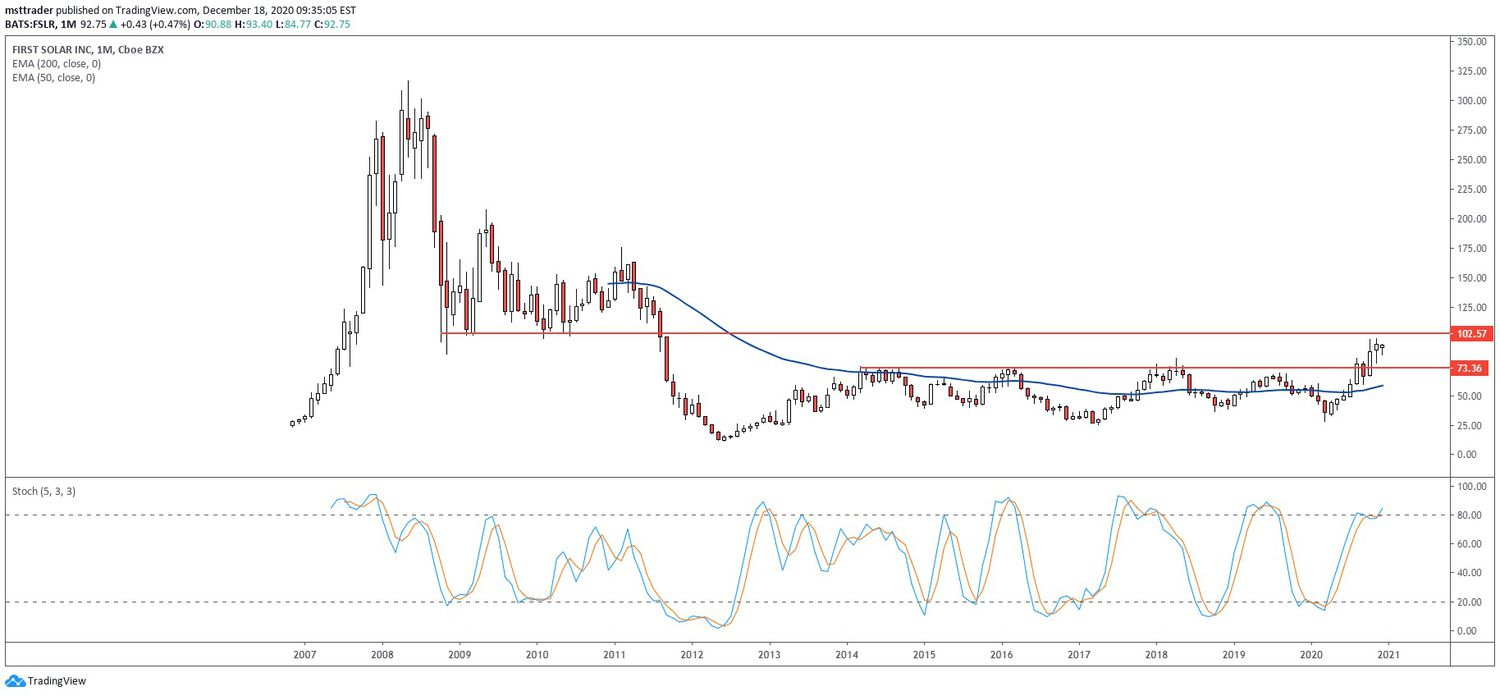Select the 73.36 red price label
1500x696 pixels.
pos(1472,368)
